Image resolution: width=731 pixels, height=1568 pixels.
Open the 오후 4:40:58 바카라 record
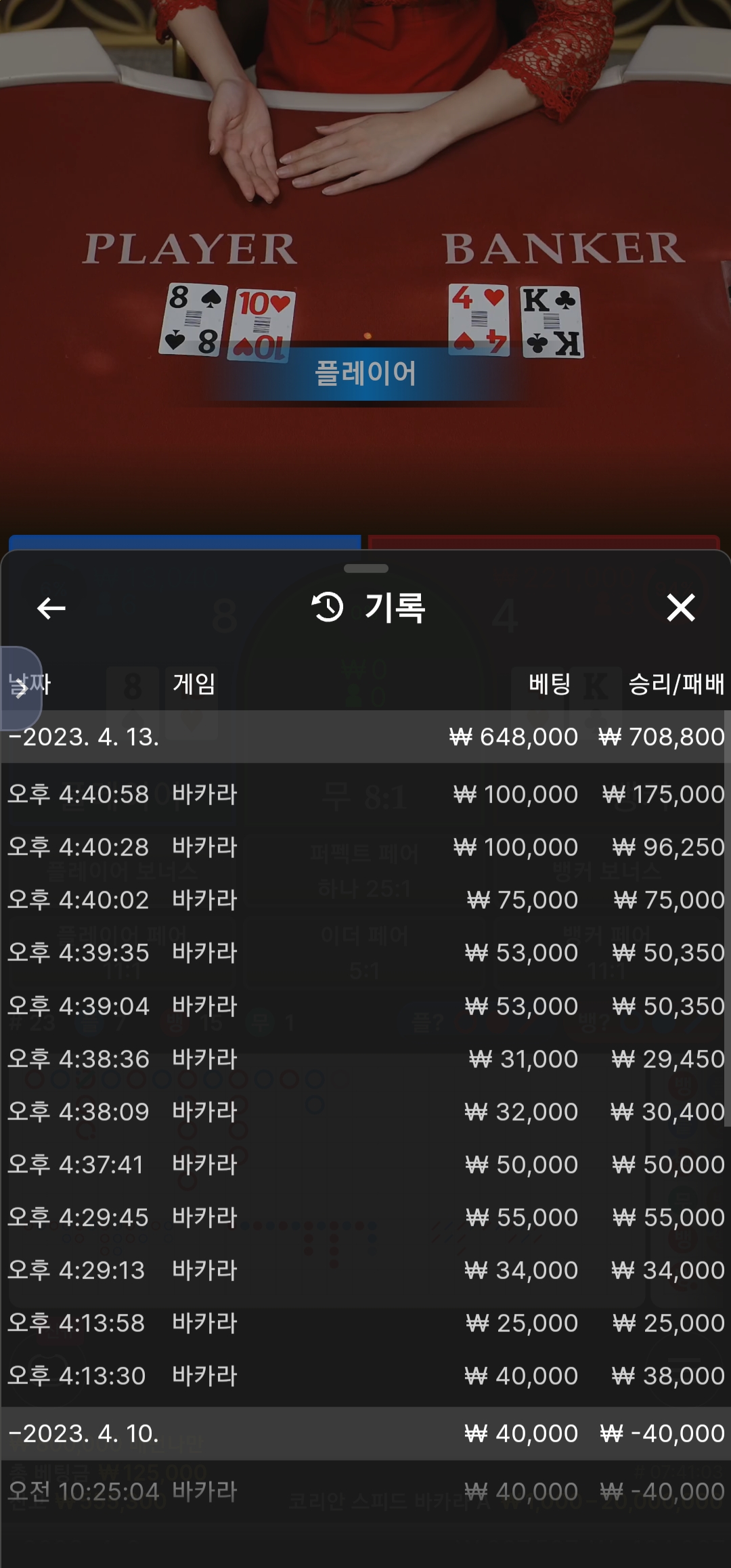coord(365,794)
